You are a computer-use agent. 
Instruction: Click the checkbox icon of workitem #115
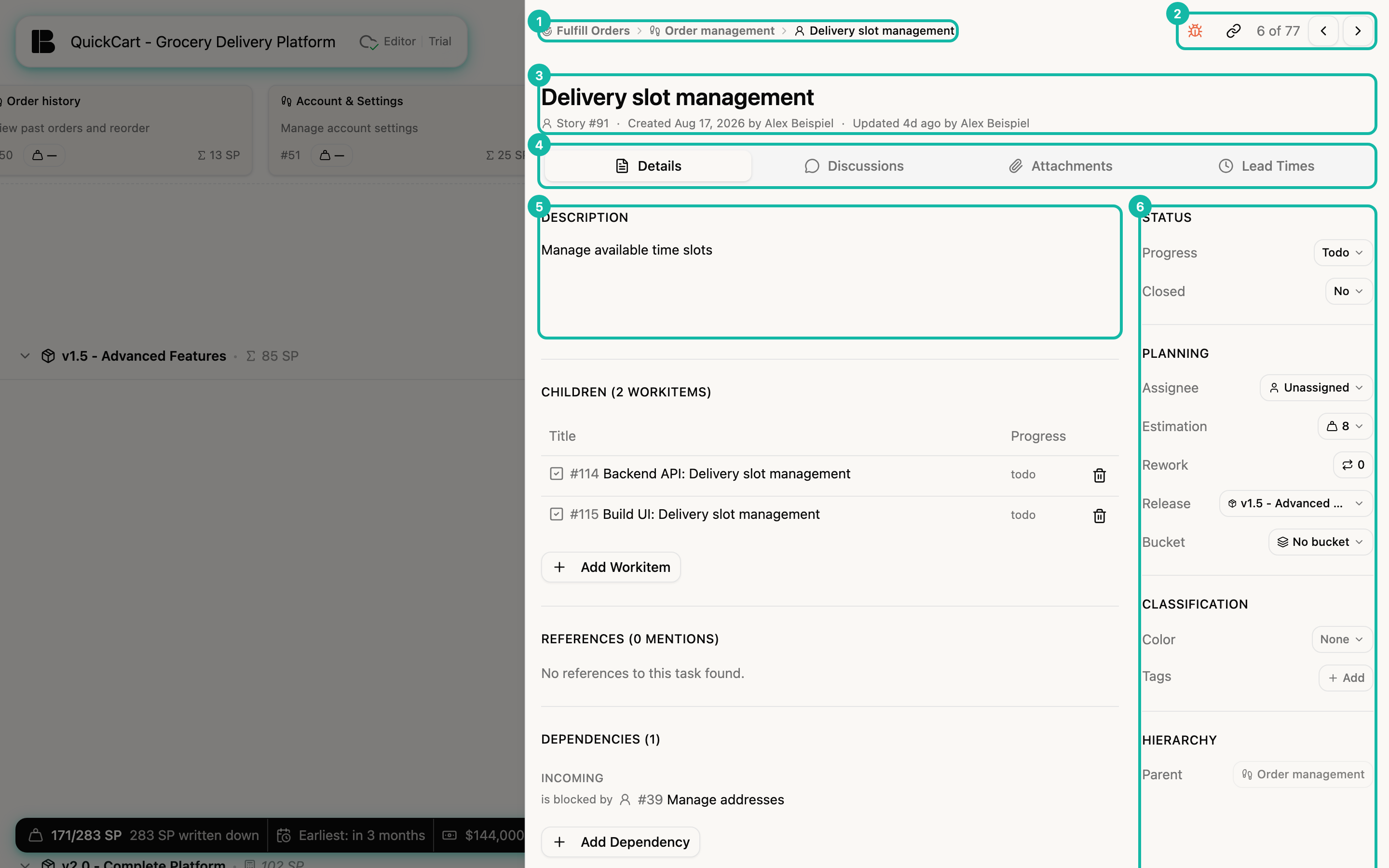point(556,514)
